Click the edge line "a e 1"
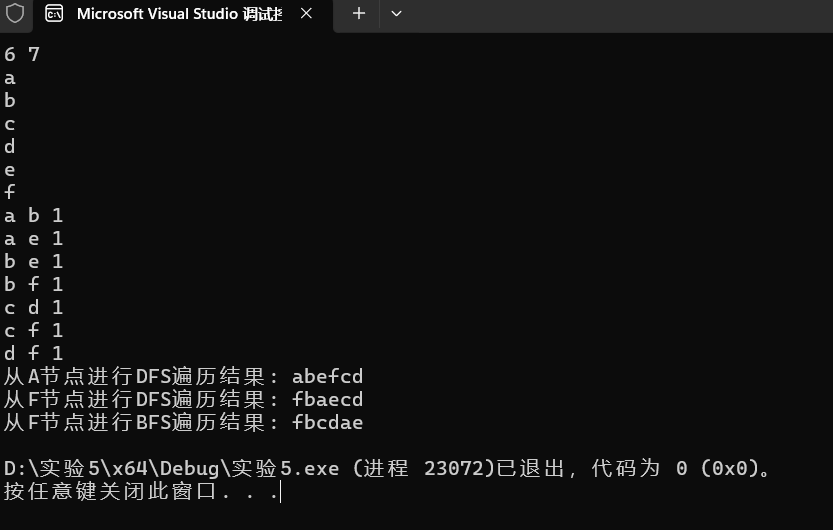This screenshot has height=530, width=833. pyautogui.click(x=33, y=238)
